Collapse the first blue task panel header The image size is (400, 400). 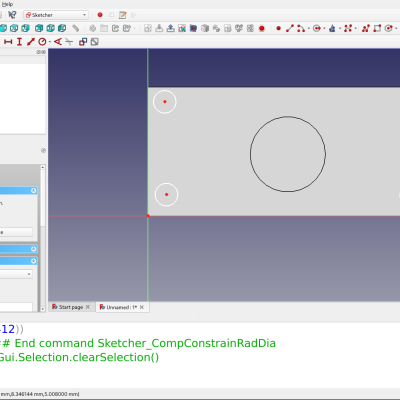34,190
